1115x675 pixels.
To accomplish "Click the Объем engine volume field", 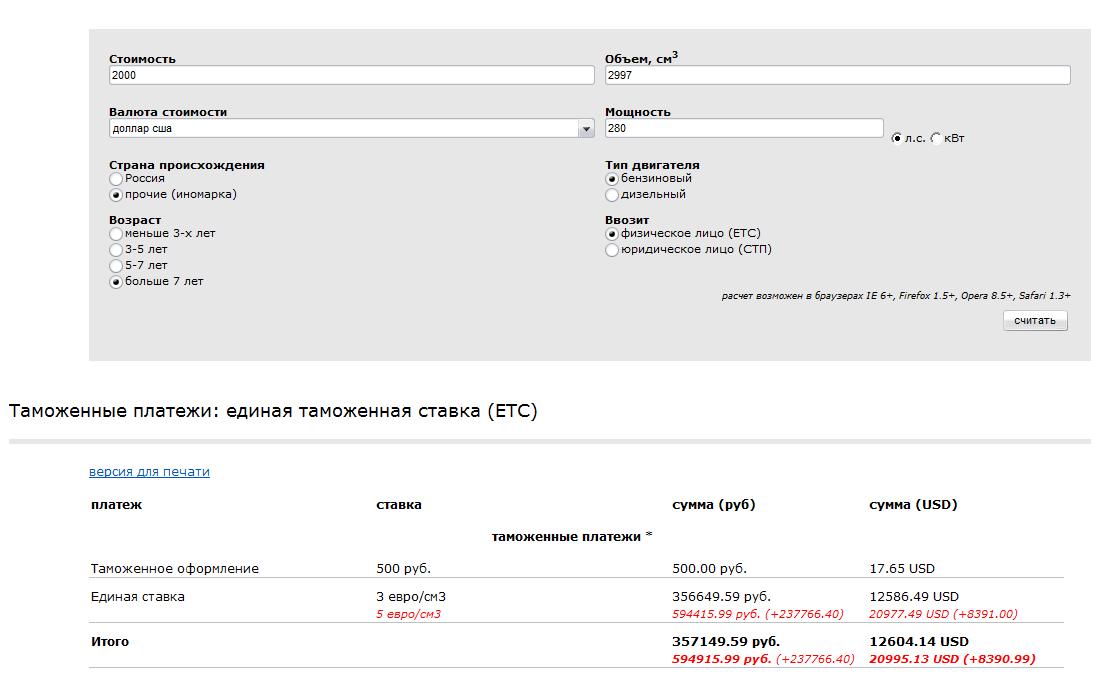I will 837,76.
